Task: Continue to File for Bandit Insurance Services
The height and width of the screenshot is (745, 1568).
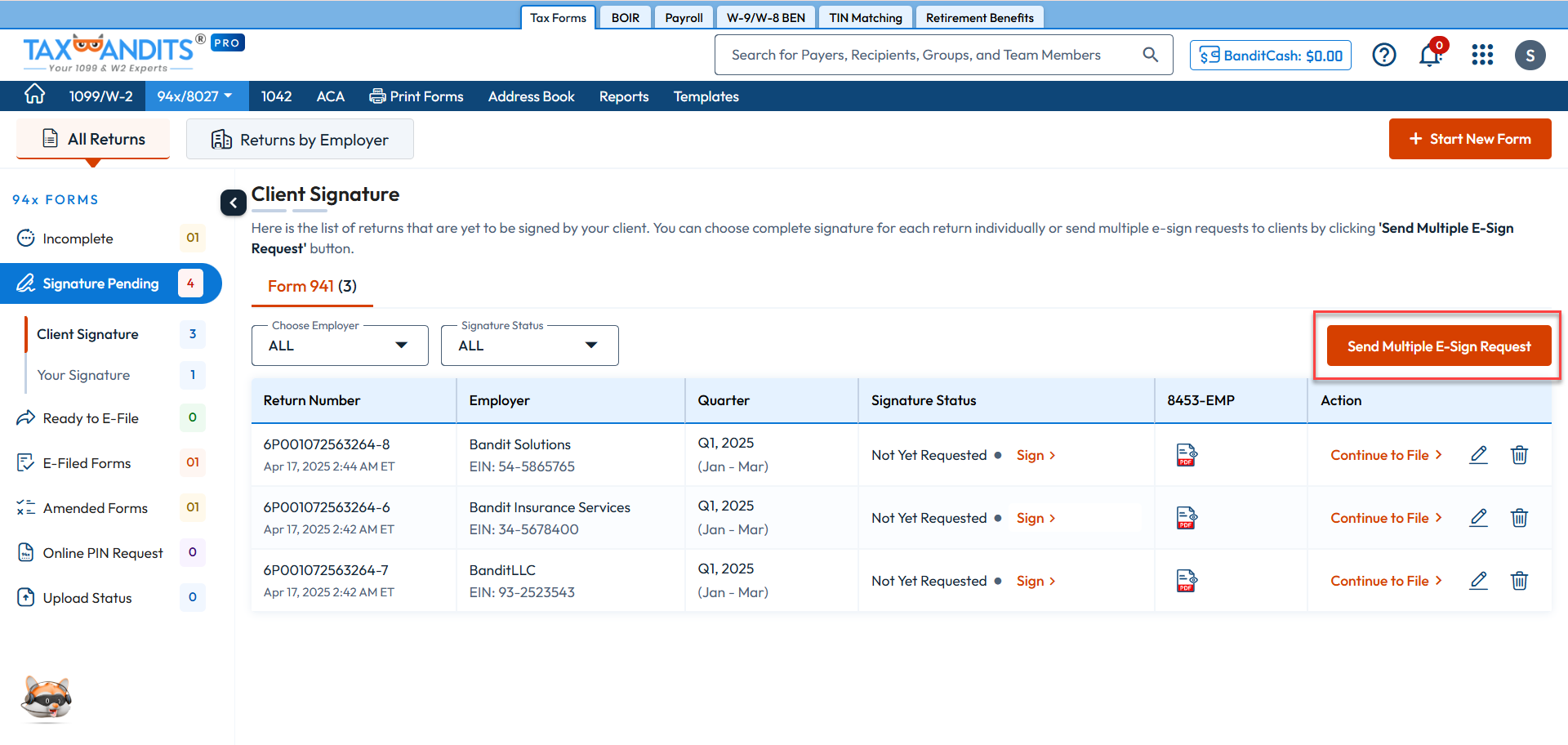Action: [1386, 518]
